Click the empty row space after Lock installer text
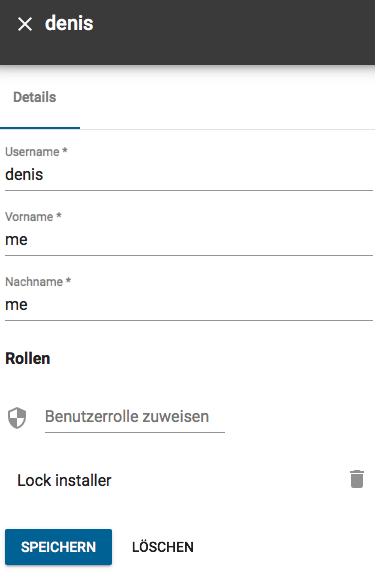Screen dimensions: 375x570 point(229,480)
